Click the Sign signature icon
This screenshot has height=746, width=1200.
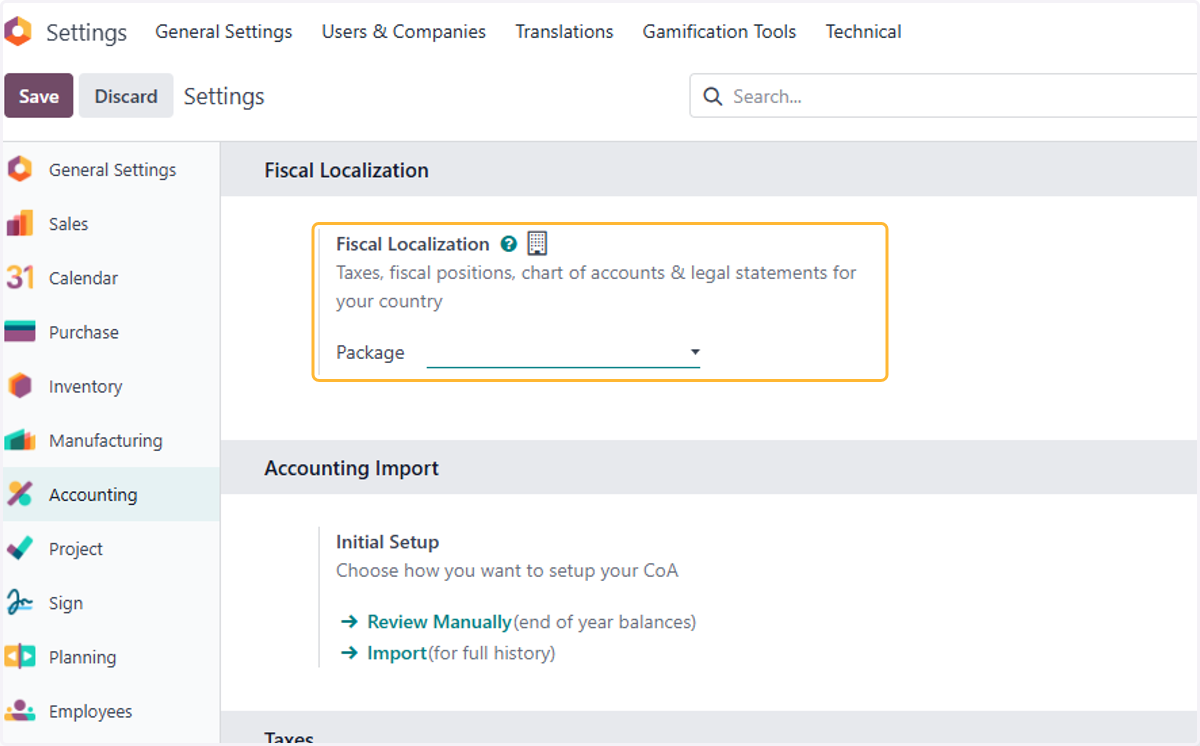pyautogui.click(x=20, y=602)
